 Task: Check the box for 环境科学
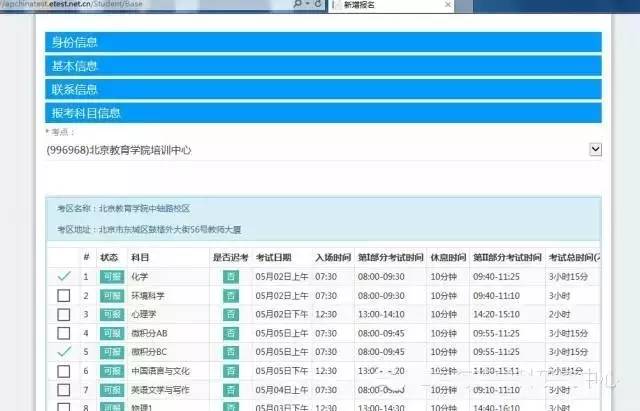coord(64,296)
